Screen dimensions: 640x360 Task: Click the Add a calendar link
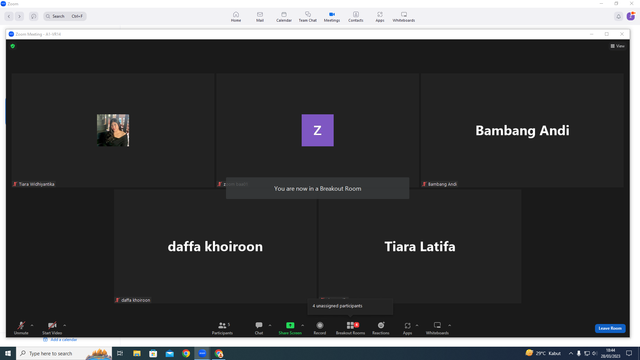click(x=64, y=340)
